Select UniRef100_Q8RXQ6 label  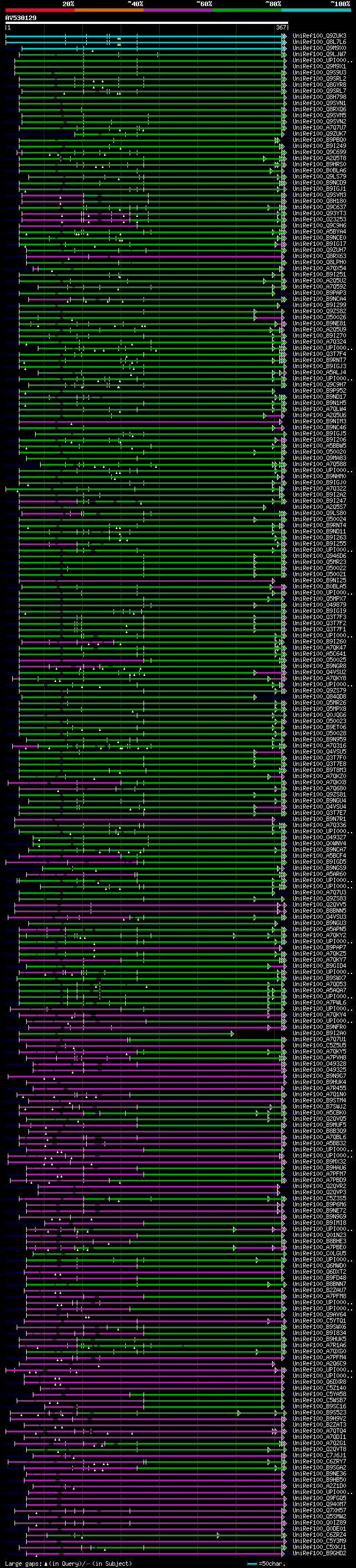[319, 110]
